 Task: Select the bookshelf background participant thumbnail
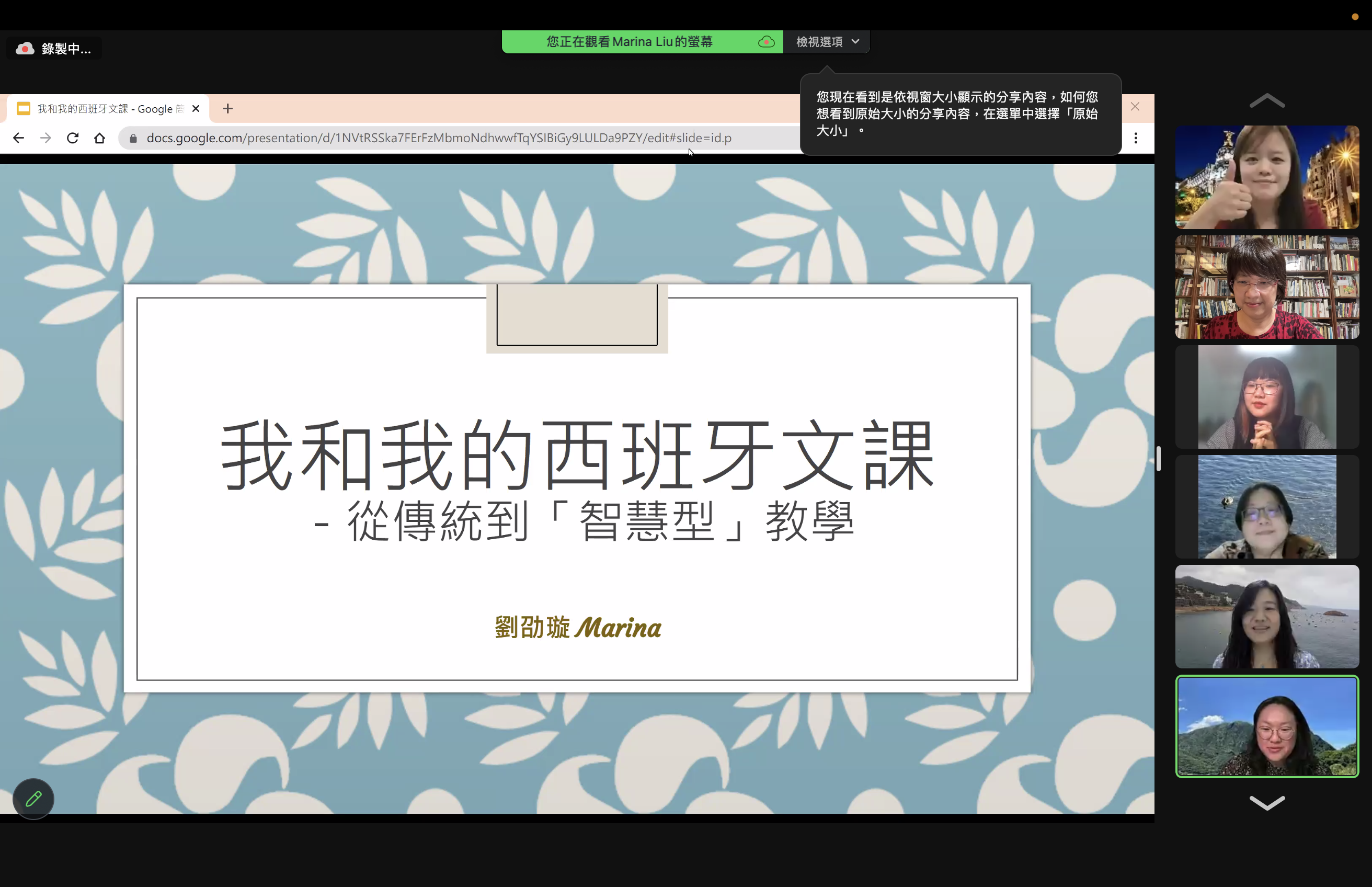[1266, 287]
